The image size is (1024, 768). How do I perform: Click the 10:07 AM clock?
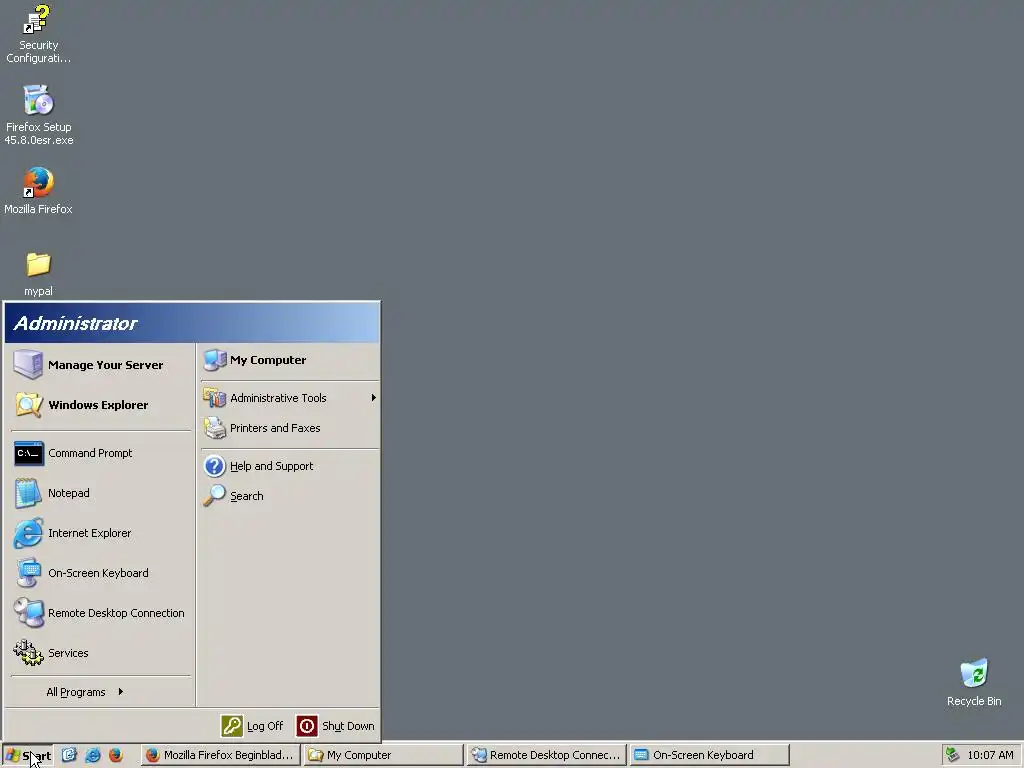(x=991, y=755)
